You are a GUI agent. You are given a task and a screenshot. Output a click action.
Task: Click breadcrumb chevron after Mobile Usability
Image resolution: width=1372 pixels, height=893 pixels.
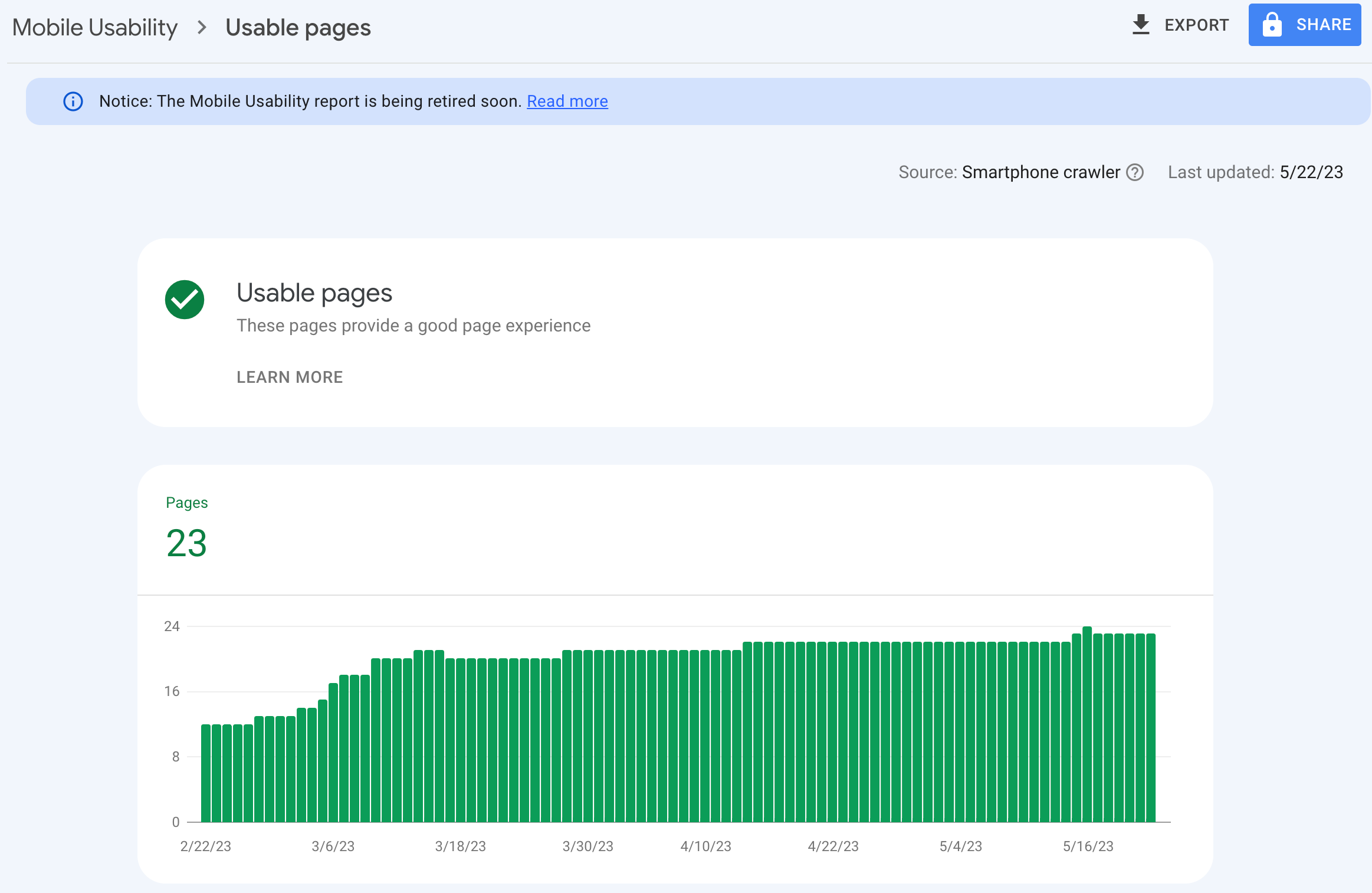pyautogui.click(x=202, y=28)
